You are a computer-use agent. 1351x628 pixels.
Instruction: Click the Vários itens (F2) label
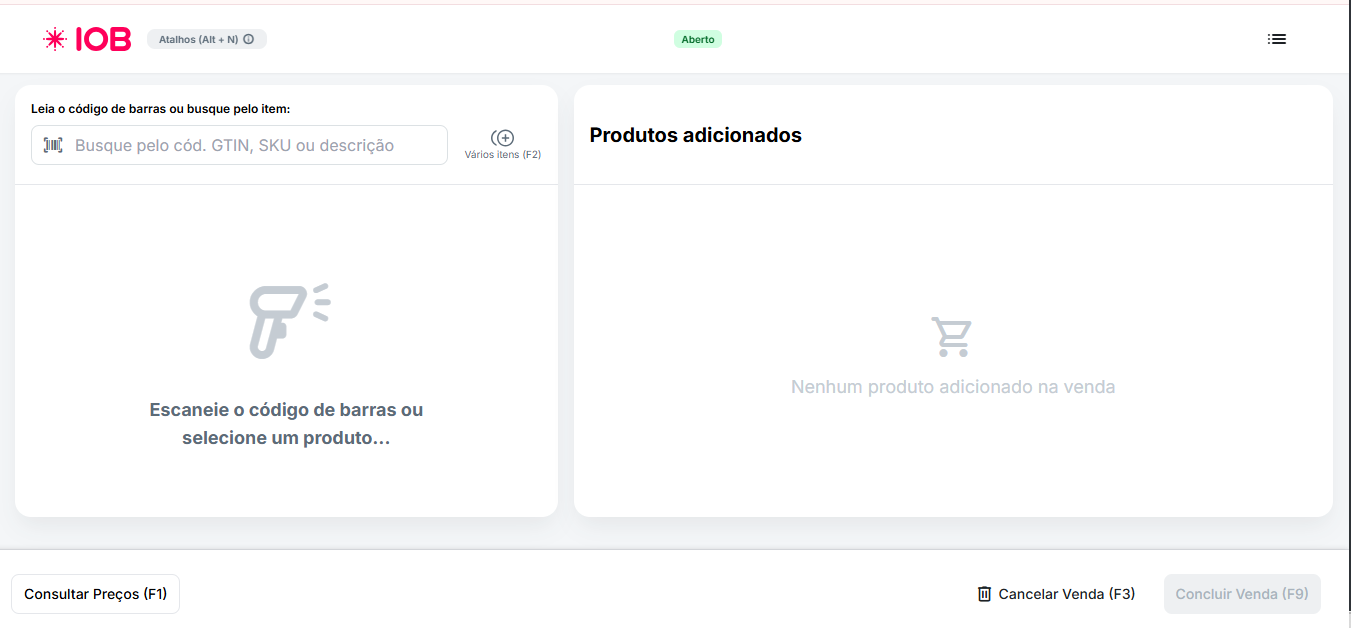click(503, 155)
